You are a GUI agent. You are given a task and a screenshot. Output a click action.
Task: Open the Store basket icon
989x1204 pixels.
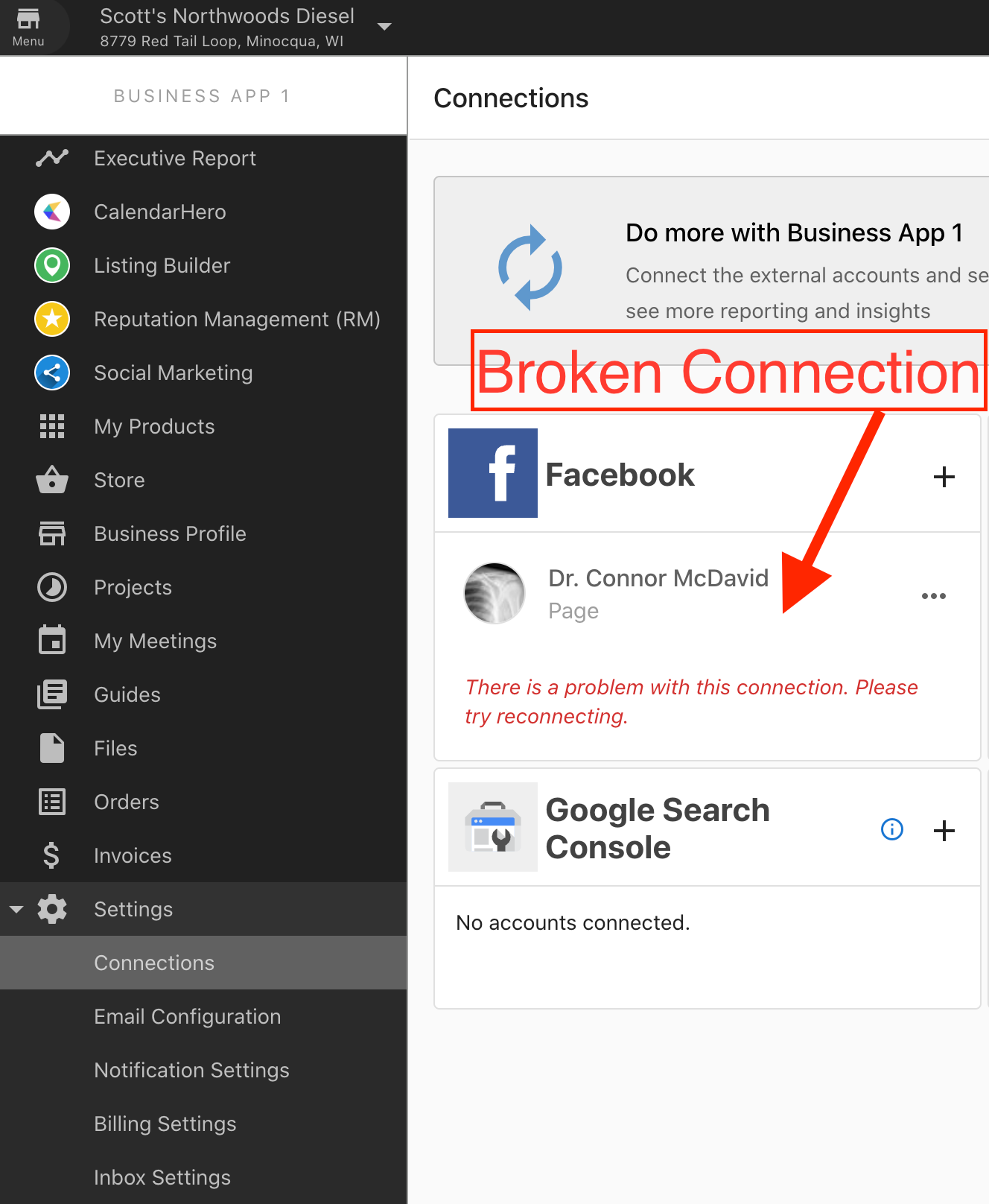click(x=52, y=480)
